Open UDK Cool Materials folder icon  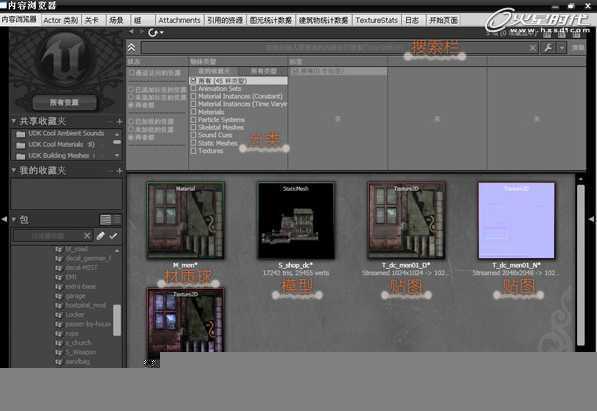click(21, 145)
